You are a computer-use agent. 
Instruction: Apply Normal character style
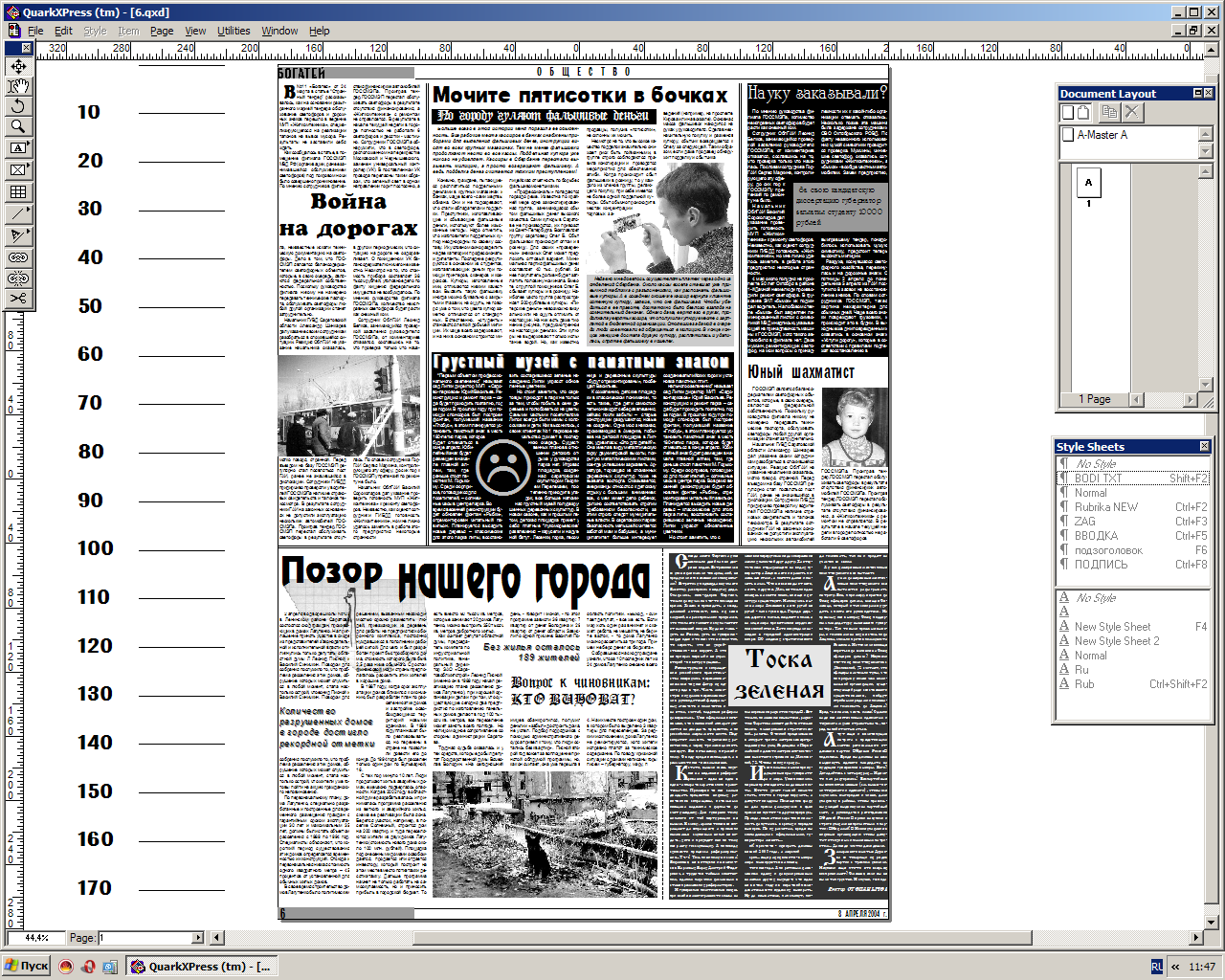click(1133, 656)
